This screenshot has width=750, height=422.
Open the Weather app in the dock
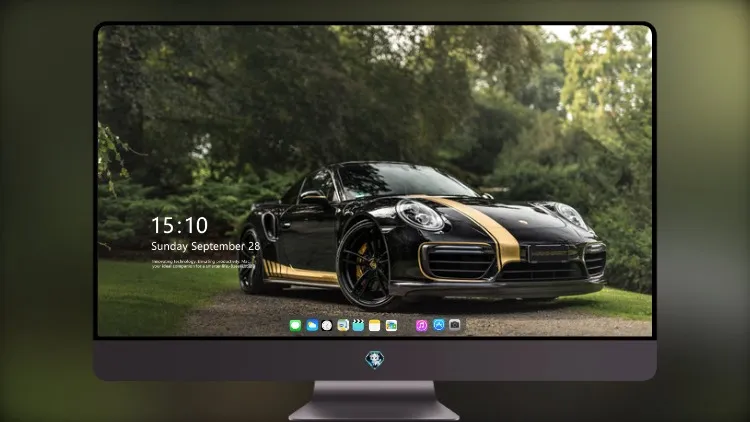[311, 325]
